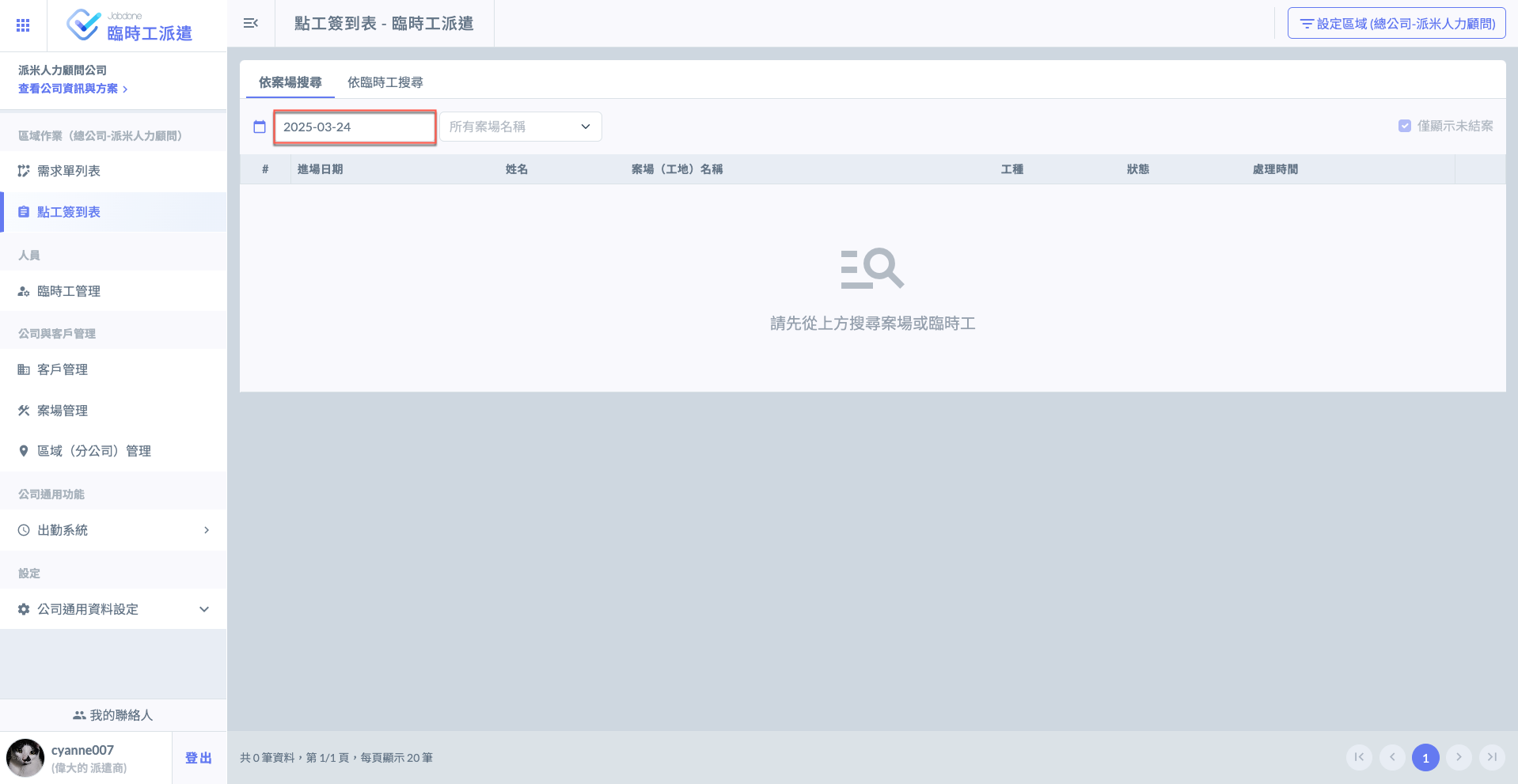Click the 設定區域 filter button
The image size is (1518, 784).
1397,24
